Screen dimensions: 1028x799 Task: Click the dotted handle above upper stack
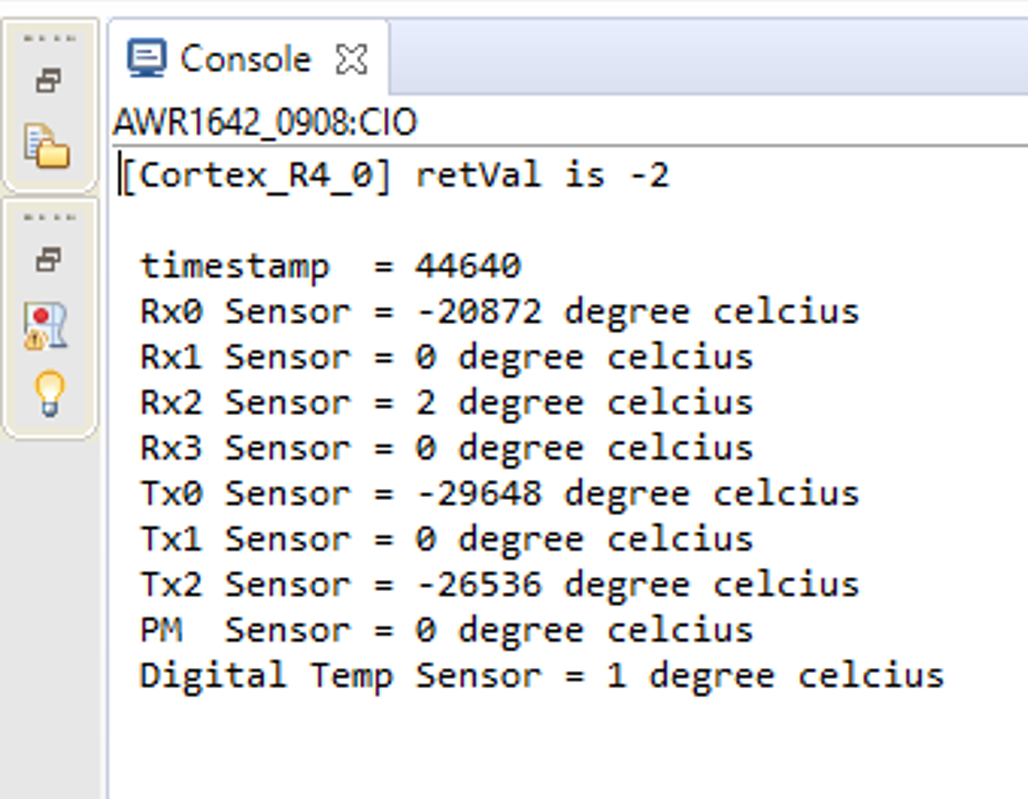pos(49,39)
